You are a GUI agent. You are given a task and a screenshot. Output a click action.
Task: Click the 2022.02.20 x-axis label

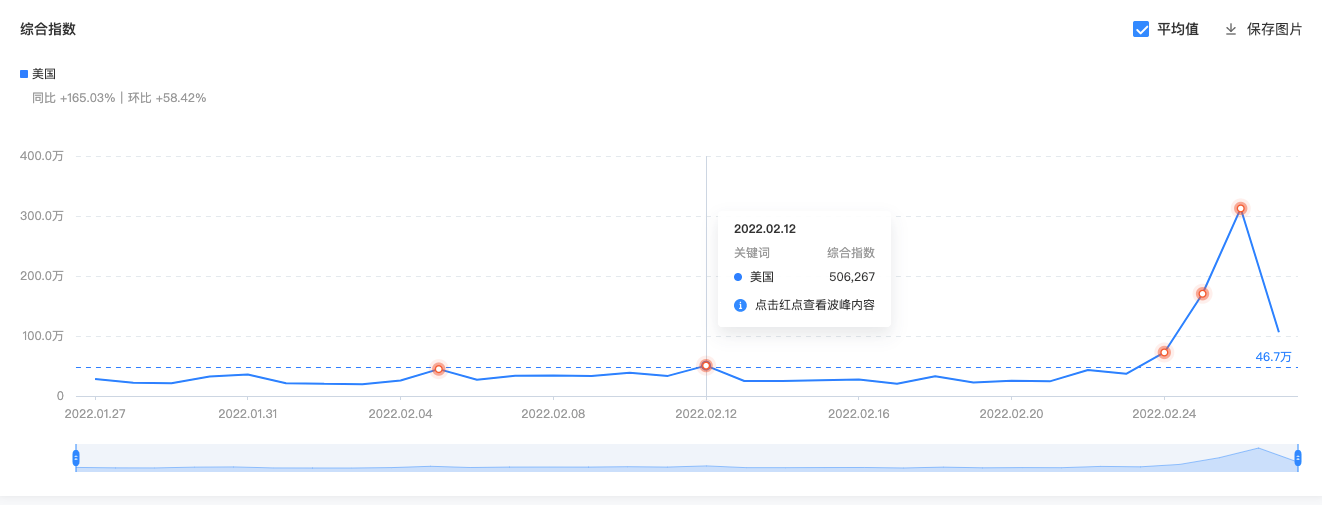1010,412
